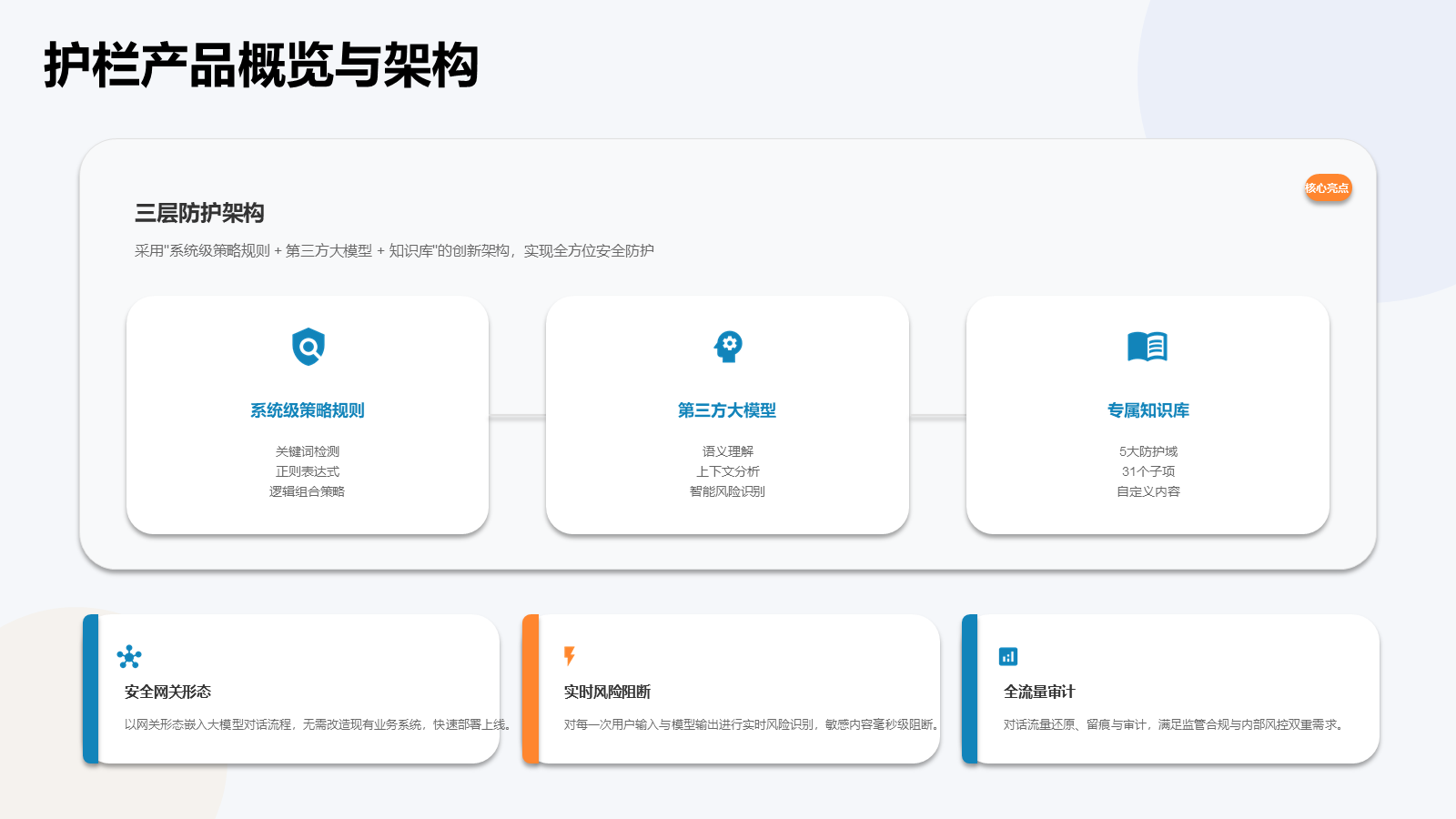
Task: Select the text 5大防护域
Action: coord(1148,451)
